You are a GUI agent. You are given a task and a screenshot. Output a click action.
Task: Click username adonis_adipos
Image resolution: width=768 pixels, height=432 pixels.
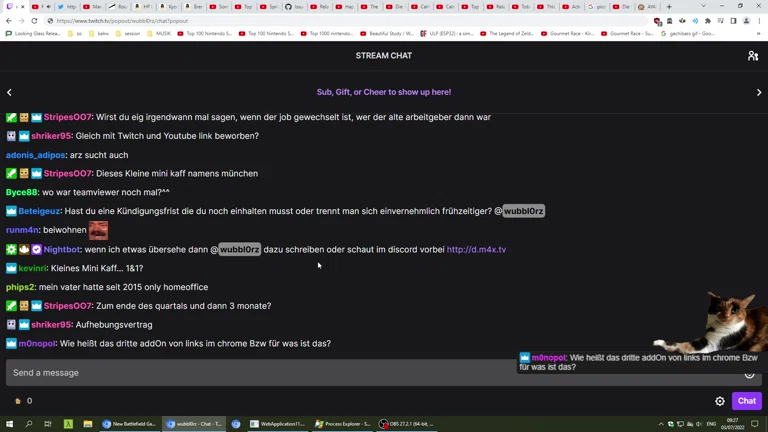coord(35,155)
